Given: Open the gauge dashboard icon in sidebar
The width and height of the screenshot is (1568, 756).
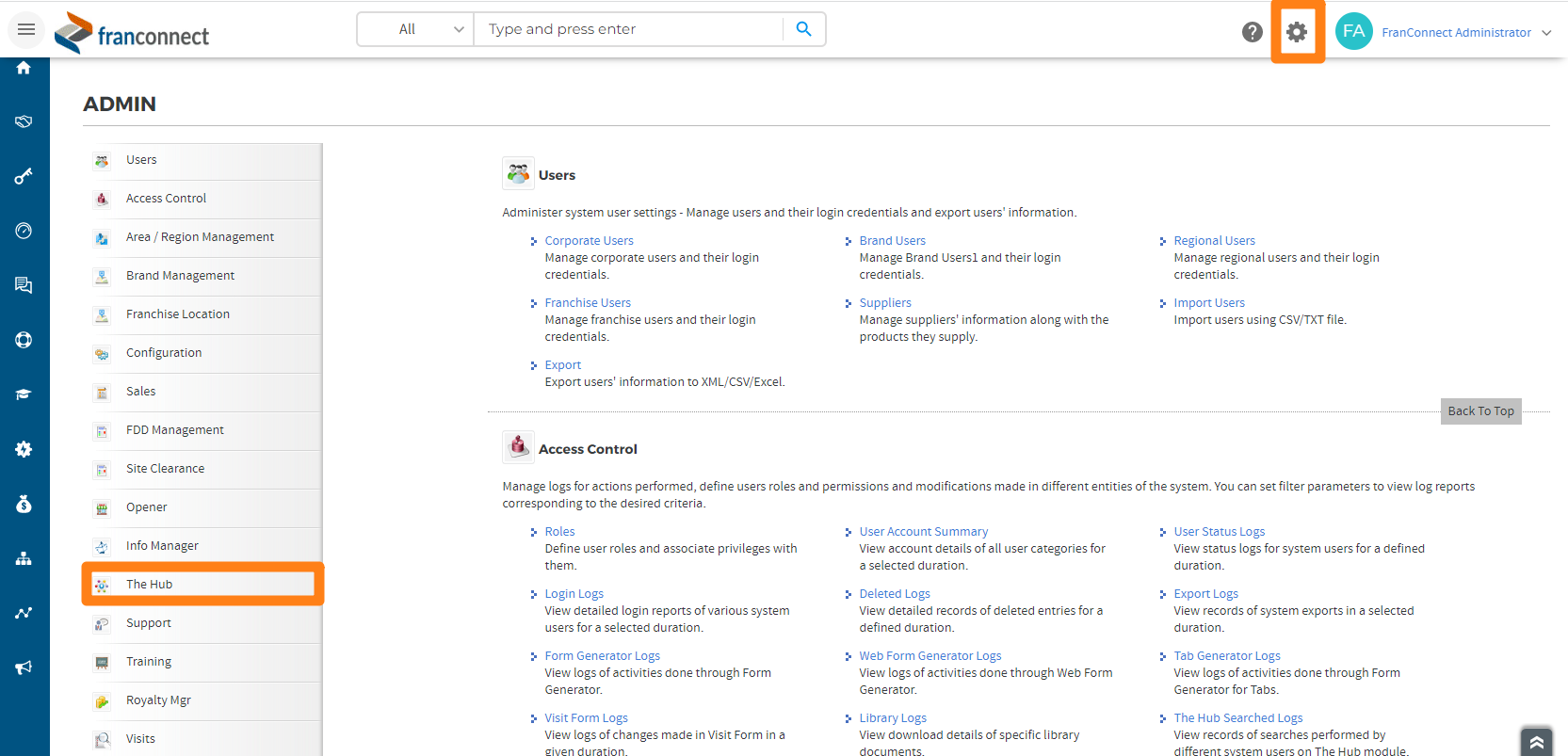Looking at the screenshot, I should click(24, 231).
